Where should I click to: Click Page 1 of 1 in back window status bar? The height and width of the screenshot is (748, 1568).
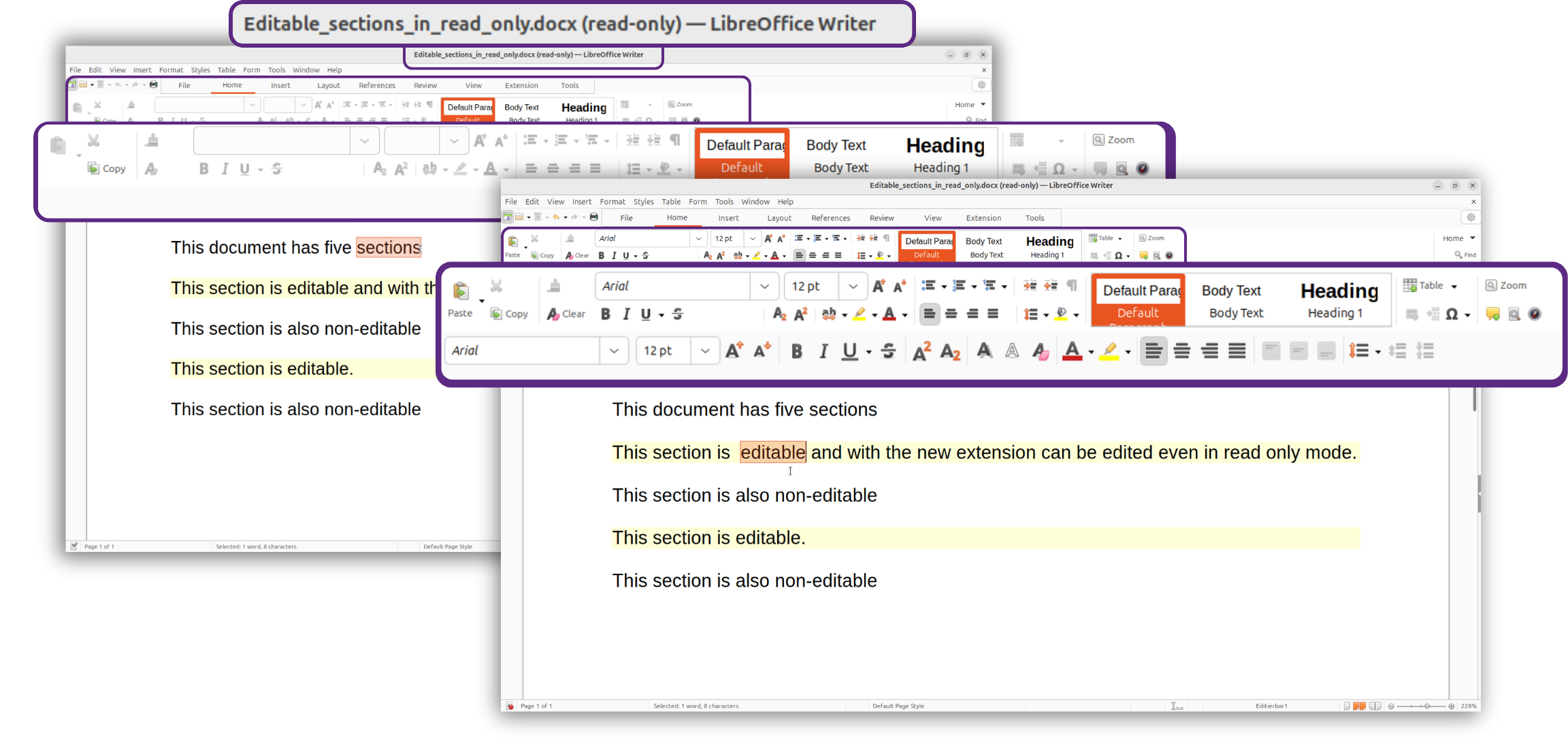[x=99, y=547]
